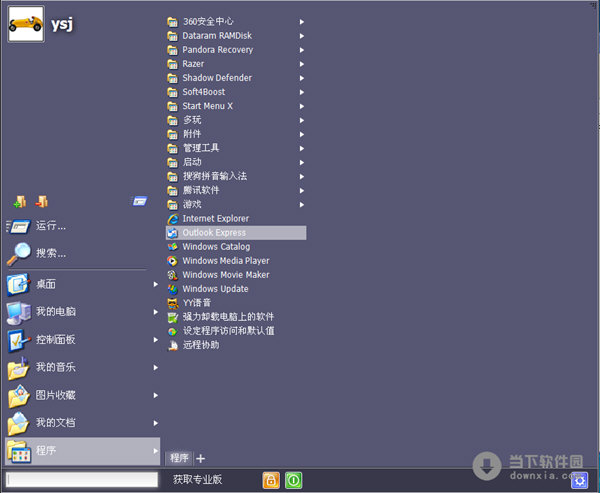Launch Outlook Express from its icon

click(x=173, y=233)
